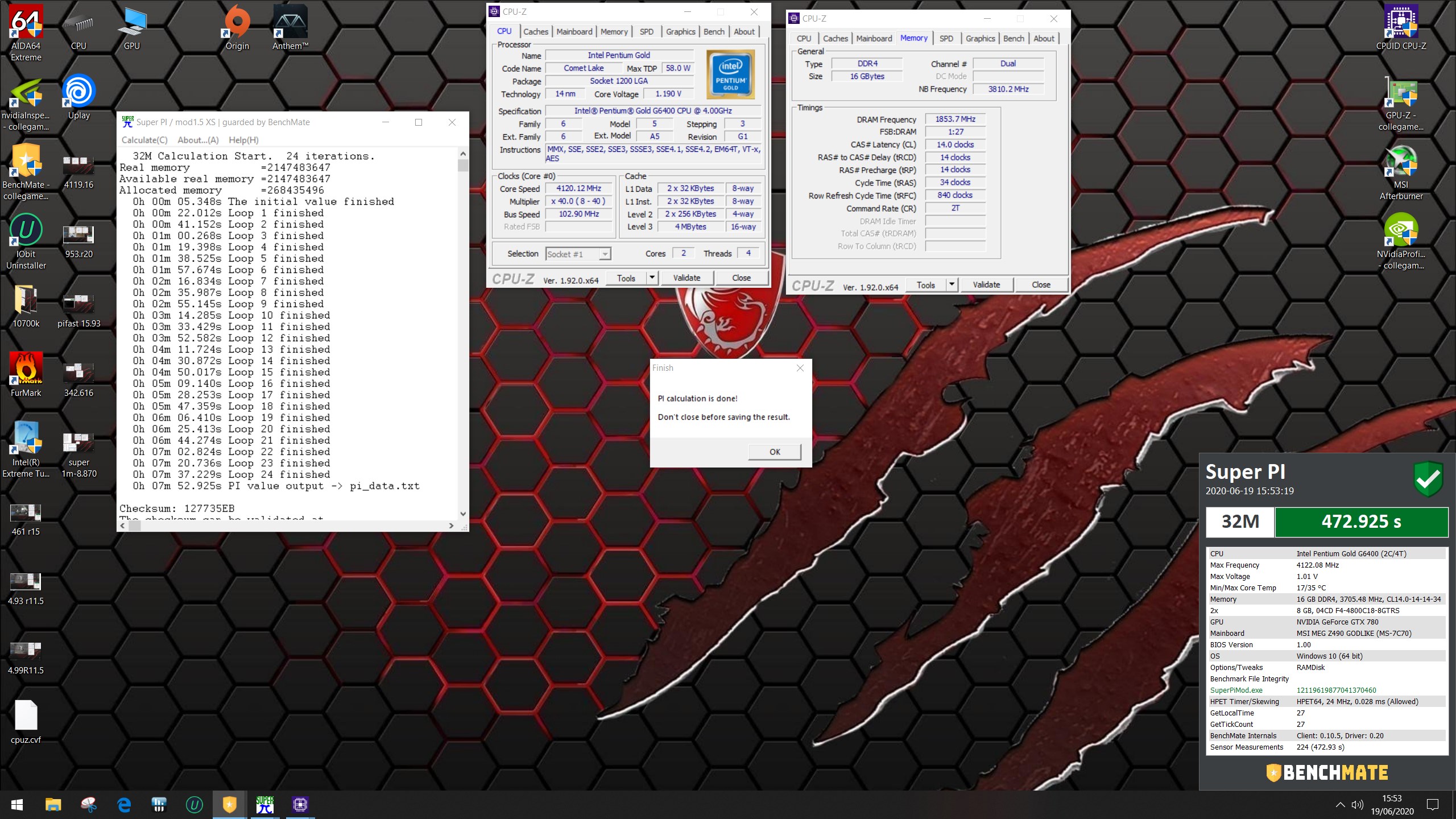Image resolution: width=1456 pixels, height=819 pixels.
Task: Open Help menu in Super PI
Action: click(x=243, y=140)
